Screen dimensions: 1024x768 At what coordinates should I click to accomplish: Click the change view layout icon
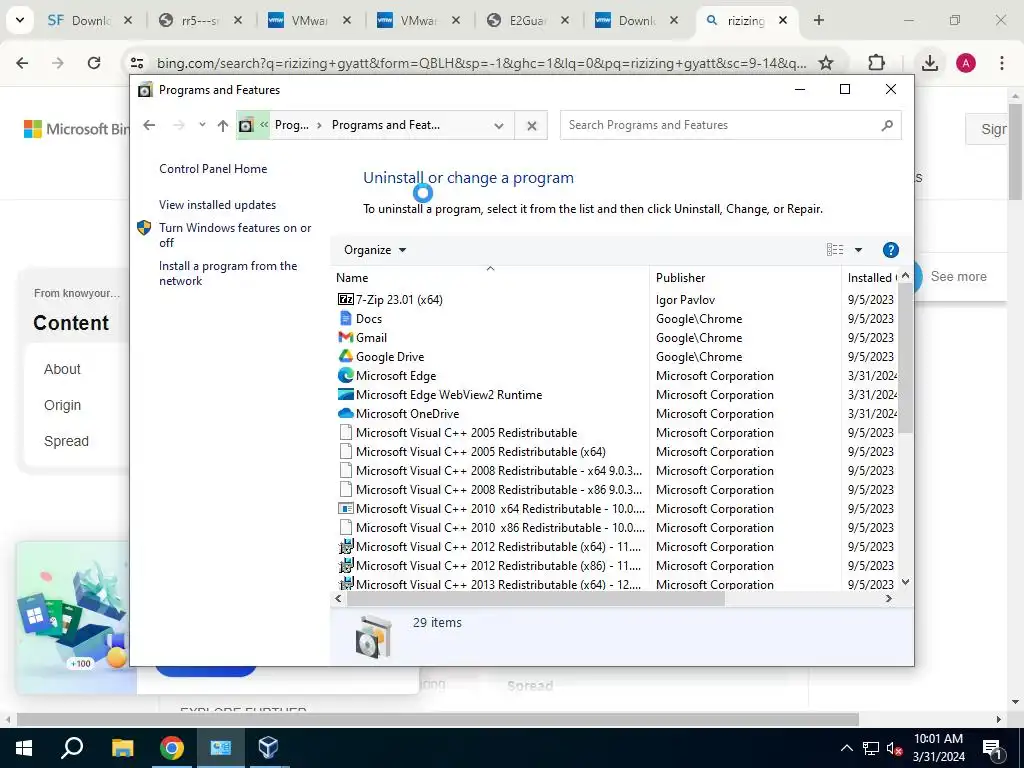835,249
